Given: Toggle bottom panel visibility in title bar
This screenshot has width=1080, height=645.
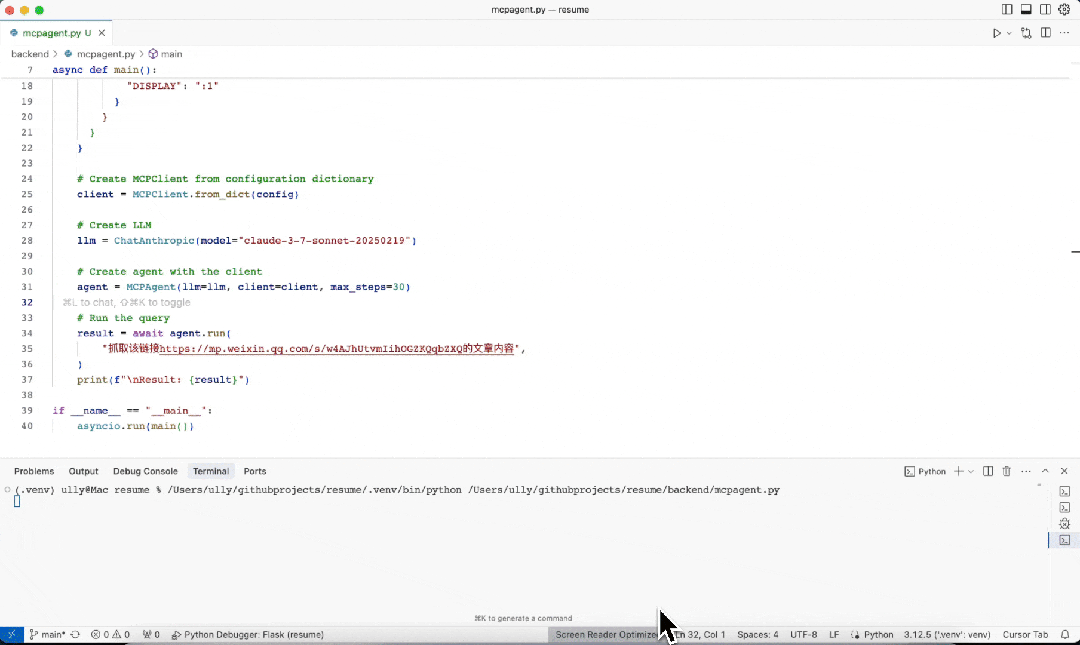Looking at the screenshot, I should tap(1026, 9).
